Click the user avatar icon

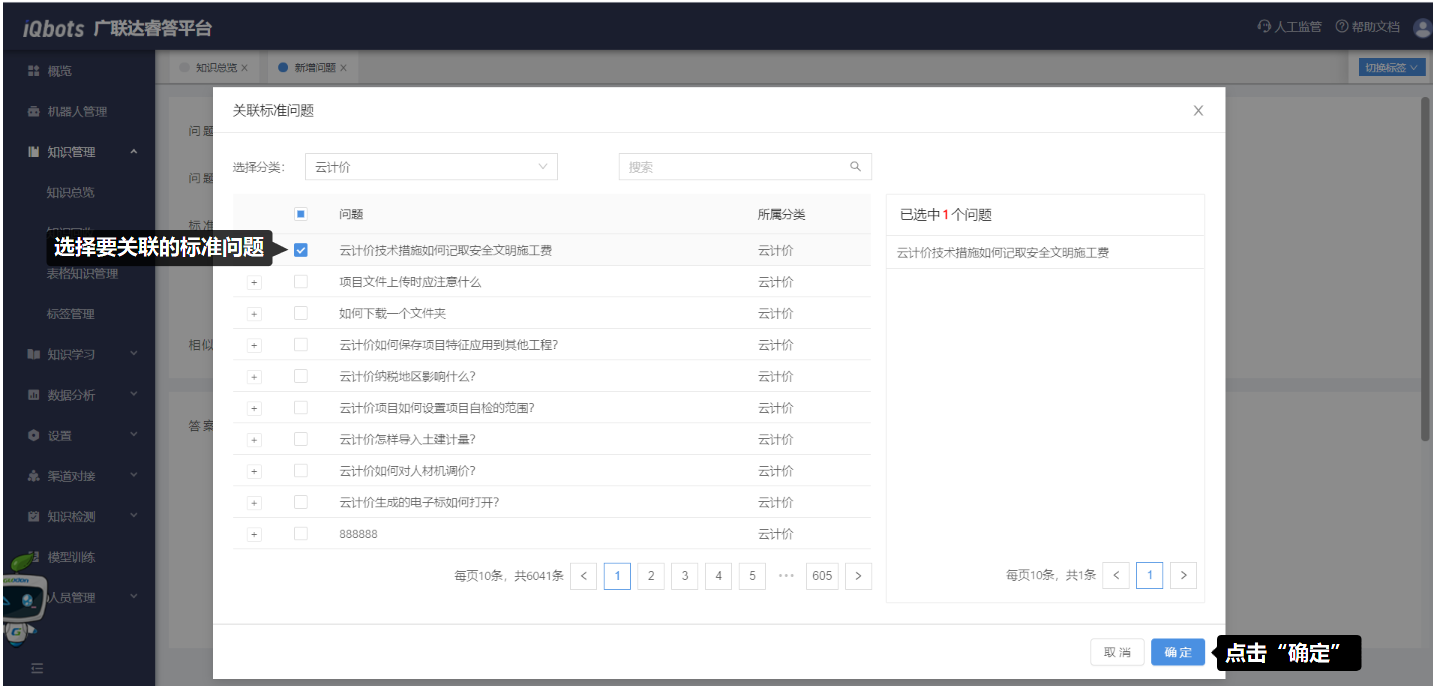(x=1422, y=28)
